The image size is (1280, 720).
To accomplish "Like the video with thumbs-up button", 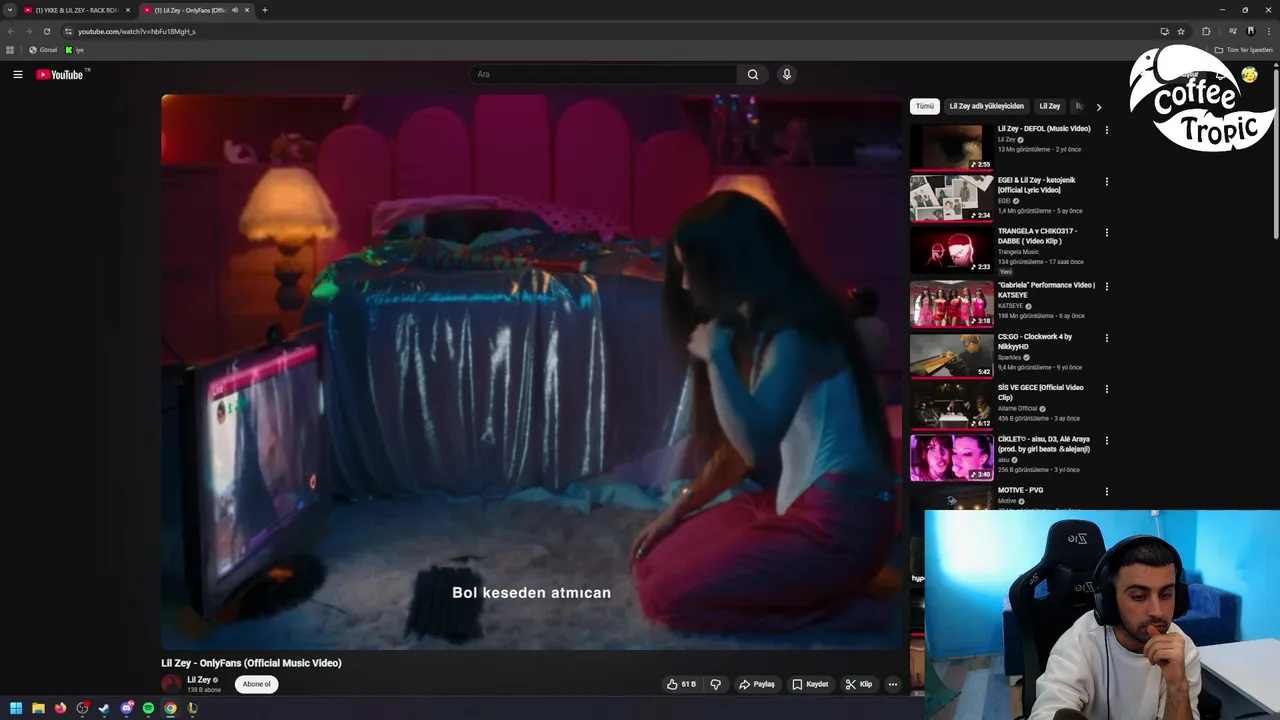I will (x=682, y=684).
